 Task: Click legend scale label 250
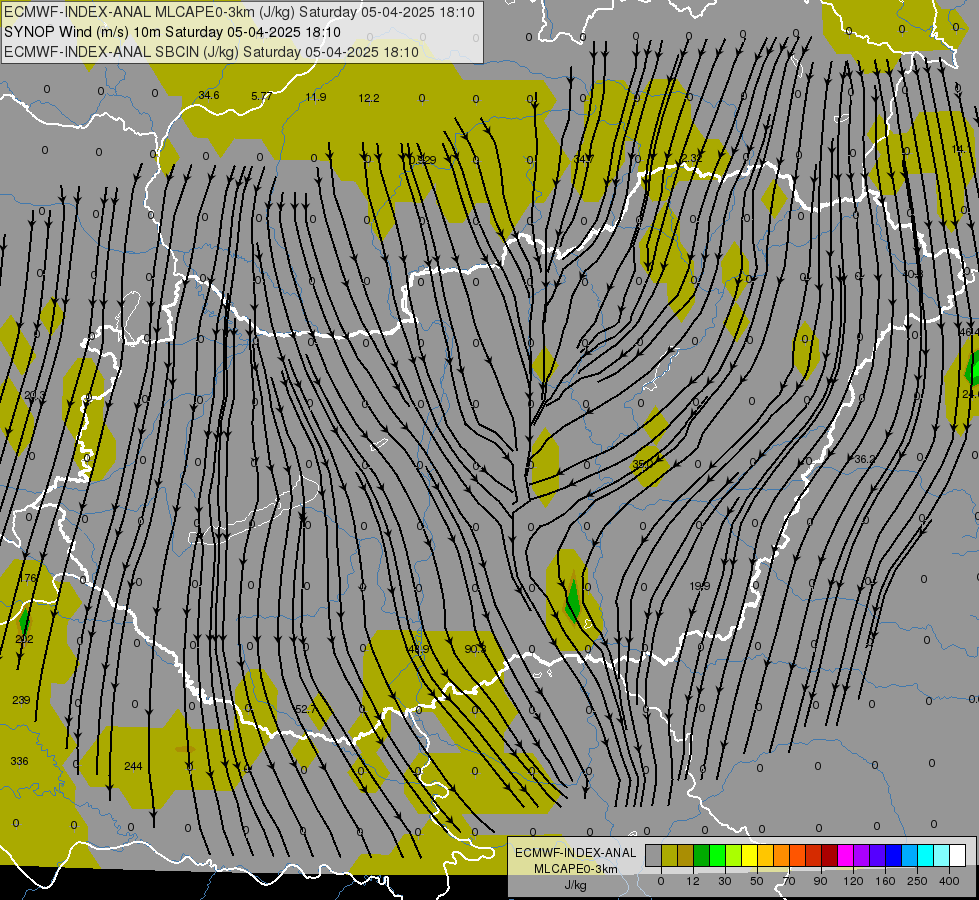click(917, 881)
